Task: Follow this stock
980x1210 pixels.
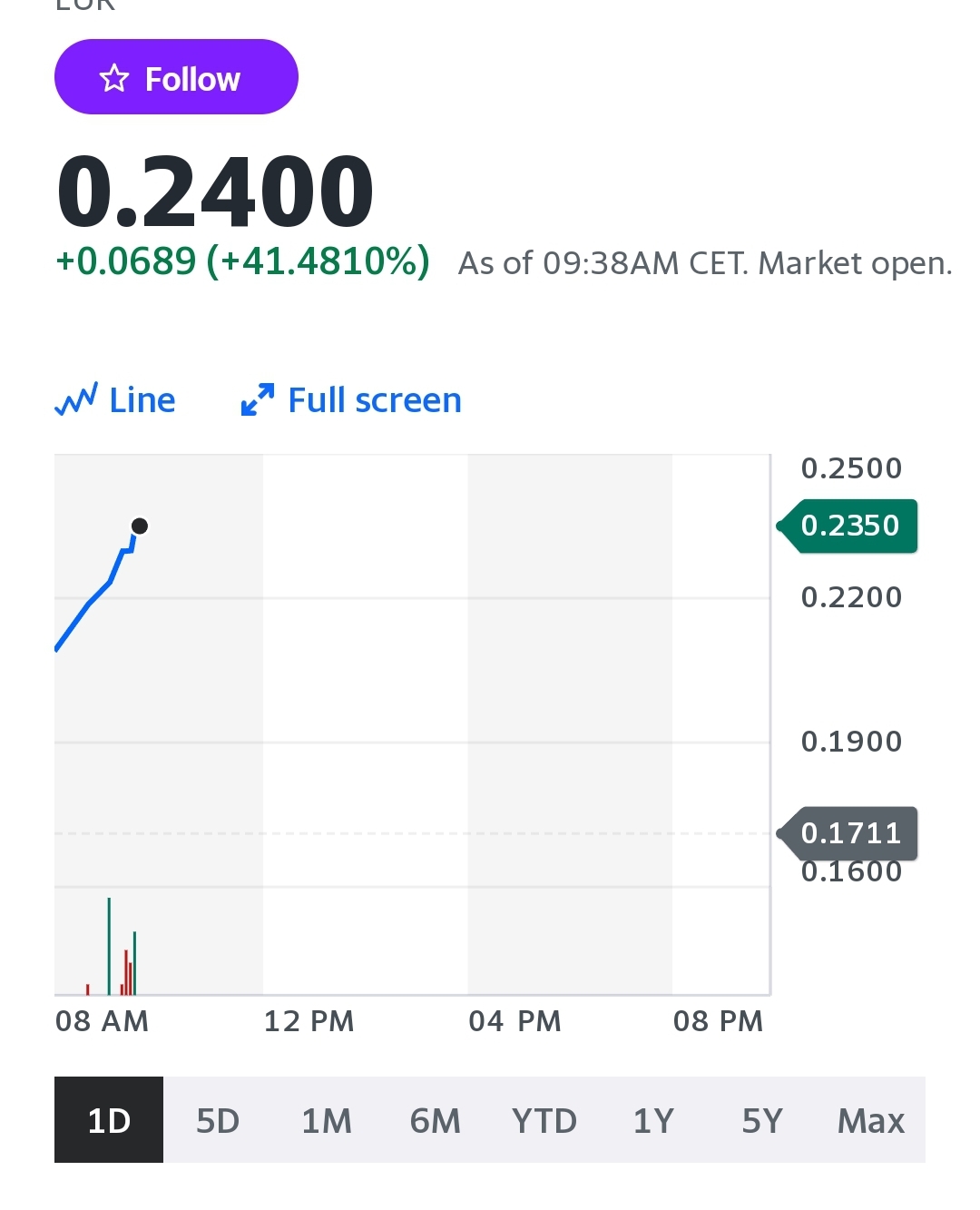Action: 176,77
